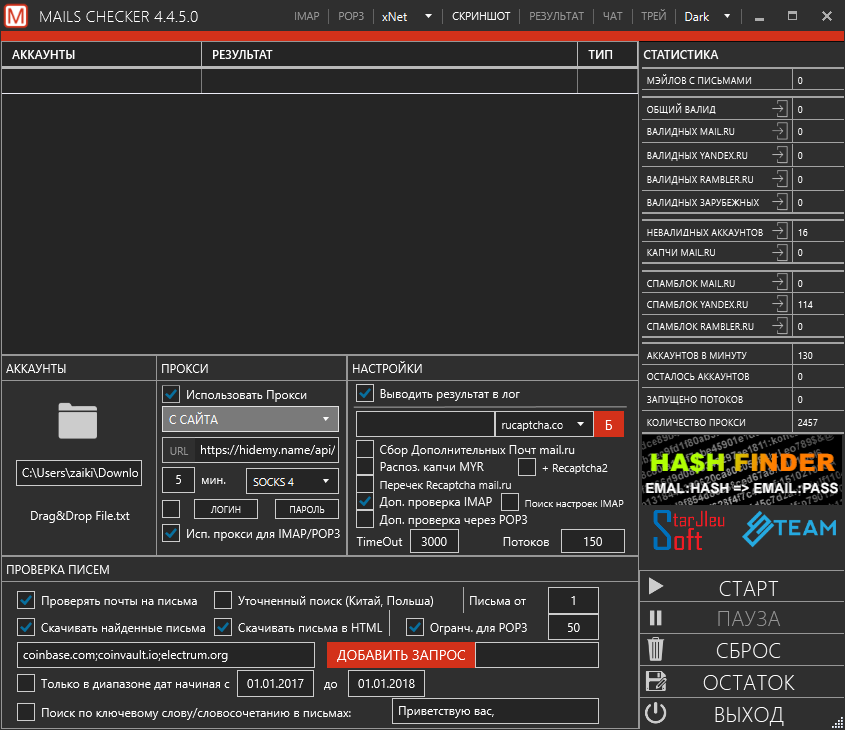
Task: Enable the Доп. проверка через POP3 checkbox
Action: [366, 520]
